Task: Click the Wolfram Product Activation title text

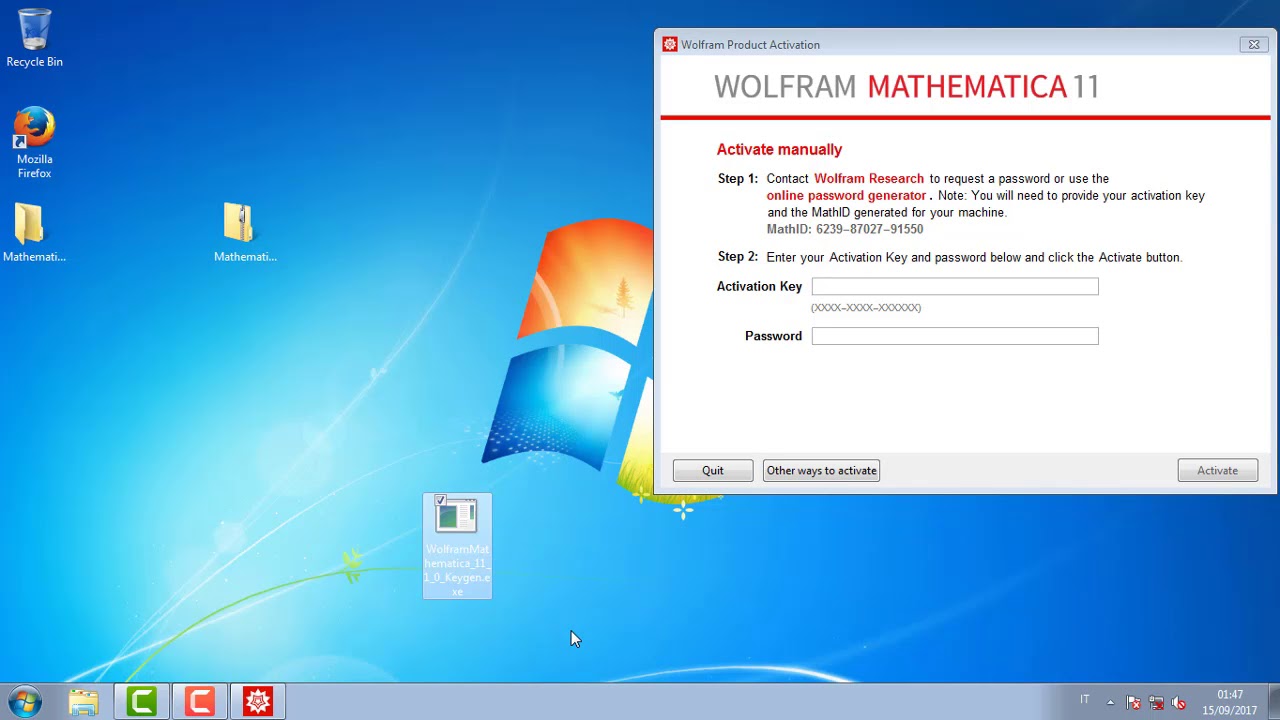Action: click(x=750, y=45)
